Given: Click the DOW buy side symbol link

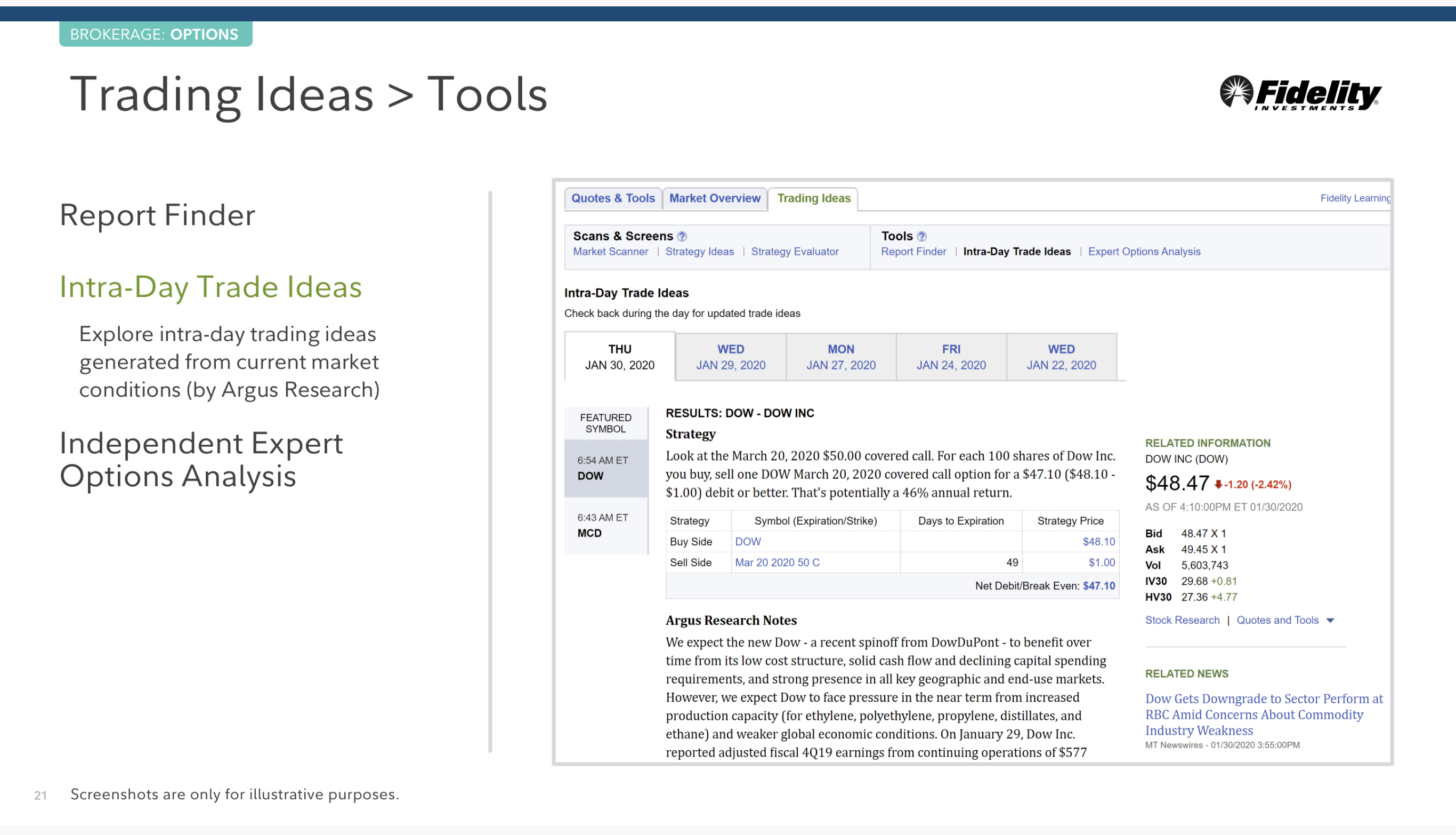Looking at the screenshot, I should click(748, 541).
